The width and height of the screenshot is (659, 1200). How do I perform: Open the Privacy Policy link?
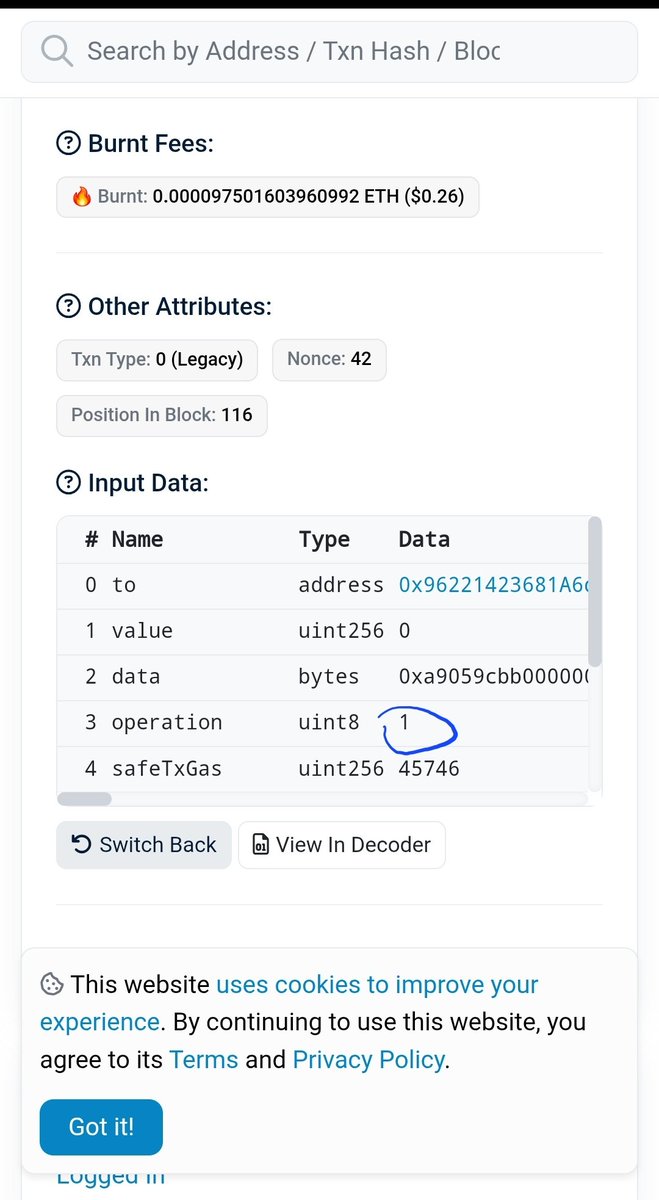pyautogui.click(x=368, y=1060)
